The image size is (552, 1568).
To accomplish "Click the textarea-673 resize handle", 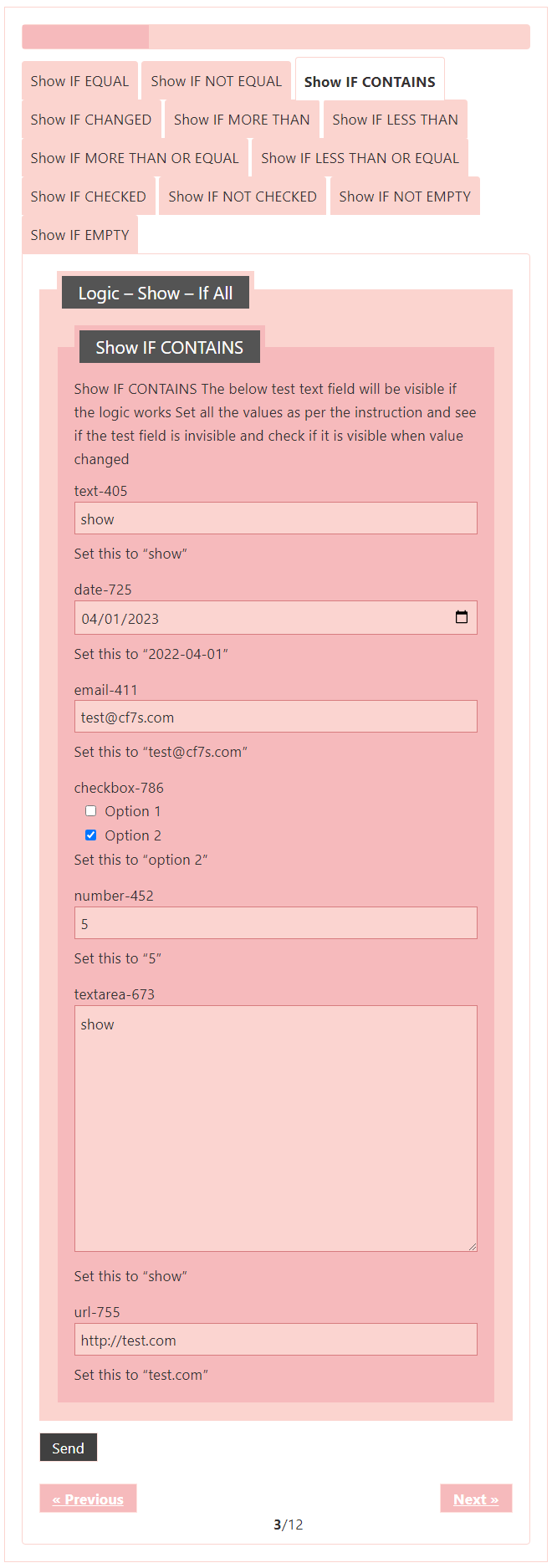I will (x=472, y=1246).
